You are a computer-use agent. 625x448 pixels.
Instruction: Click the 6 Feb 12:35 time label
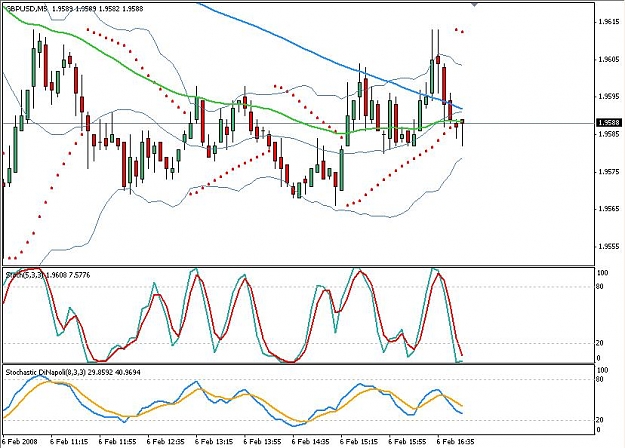tap(166, 442)
